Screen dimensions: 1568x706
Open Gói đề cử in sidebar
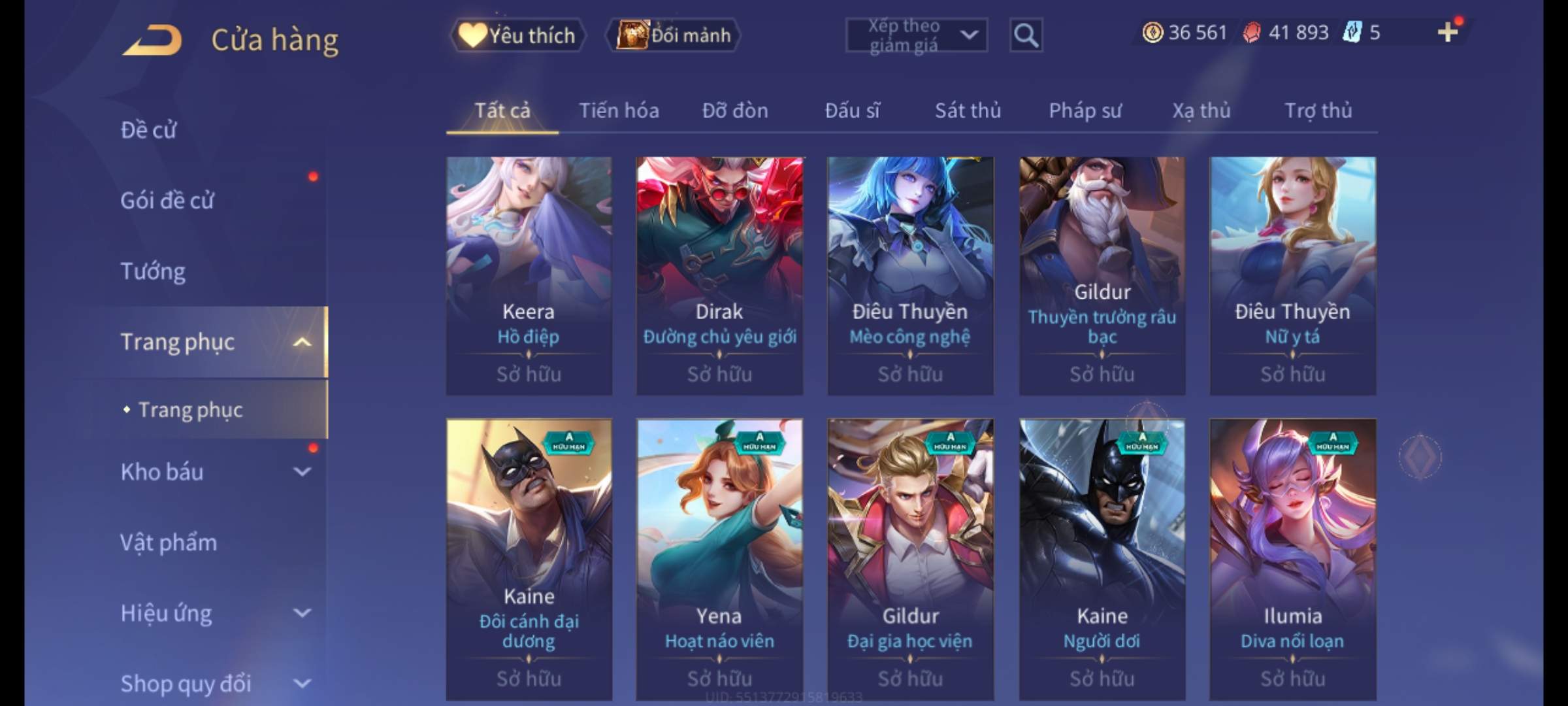(167, 200)
